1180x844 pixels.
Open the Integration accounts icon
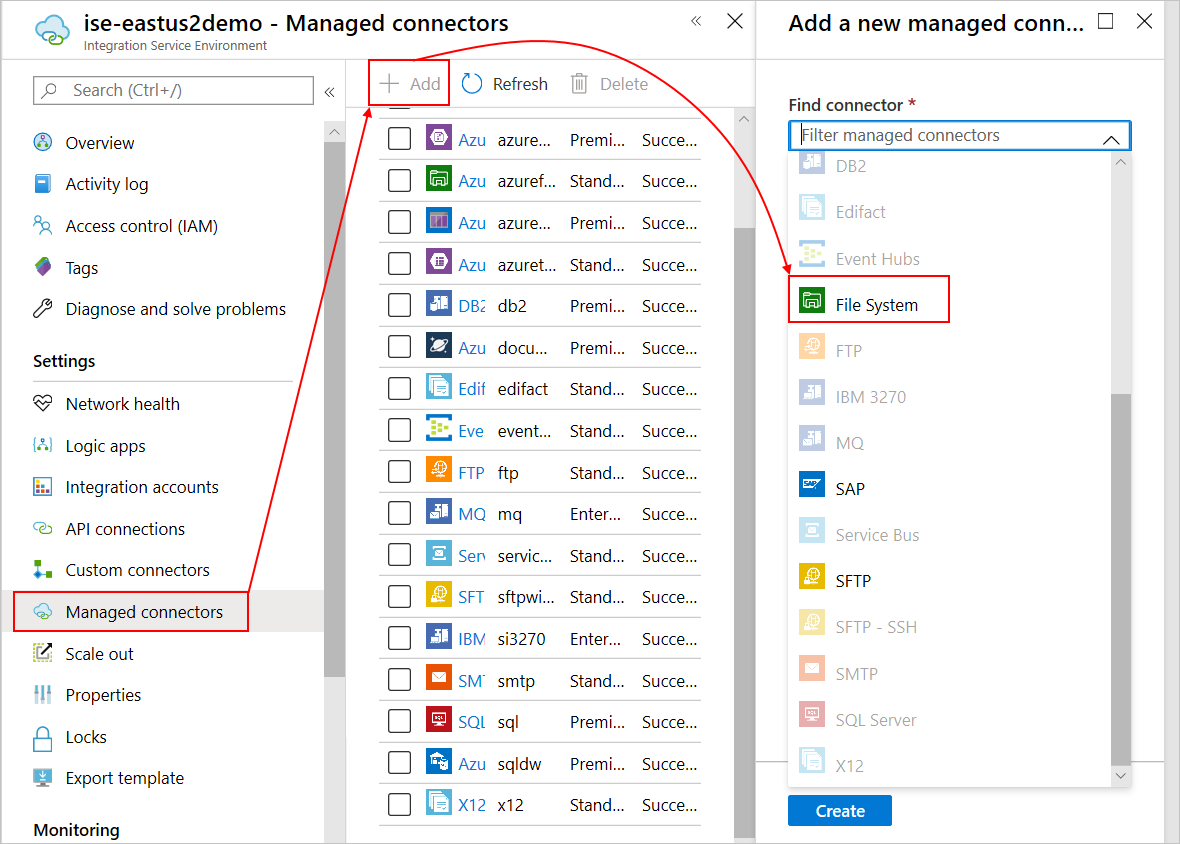pos(43,487)
